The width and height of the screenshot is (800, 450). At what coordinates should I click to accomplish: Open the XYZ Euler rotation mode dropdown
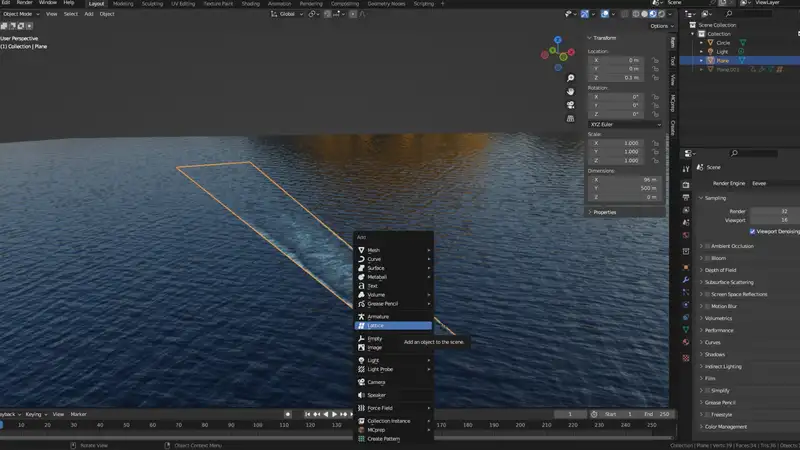click(624, 124)
